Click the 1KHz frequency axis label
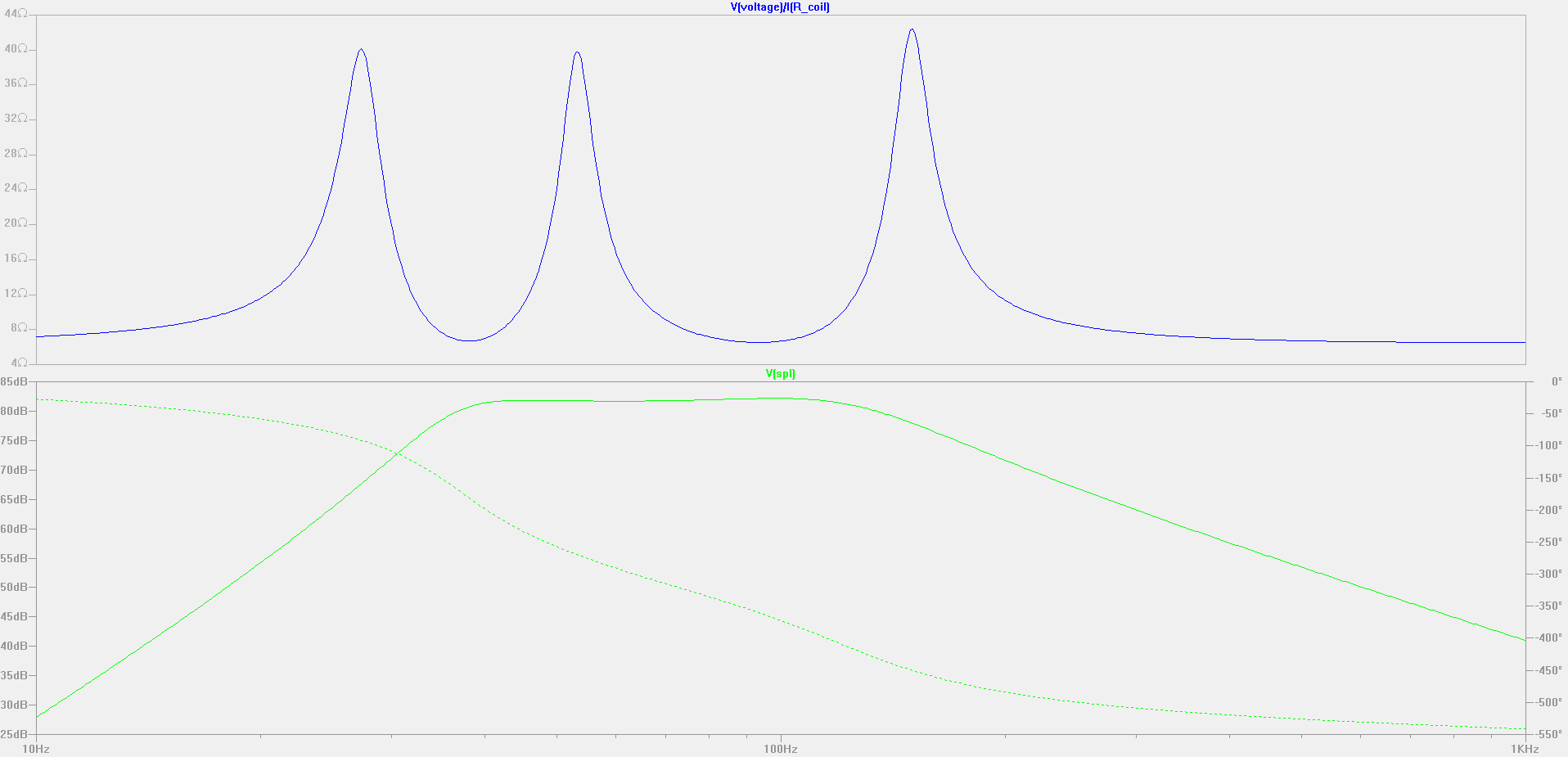The image size is (1568, 757). coord(1525,749)
